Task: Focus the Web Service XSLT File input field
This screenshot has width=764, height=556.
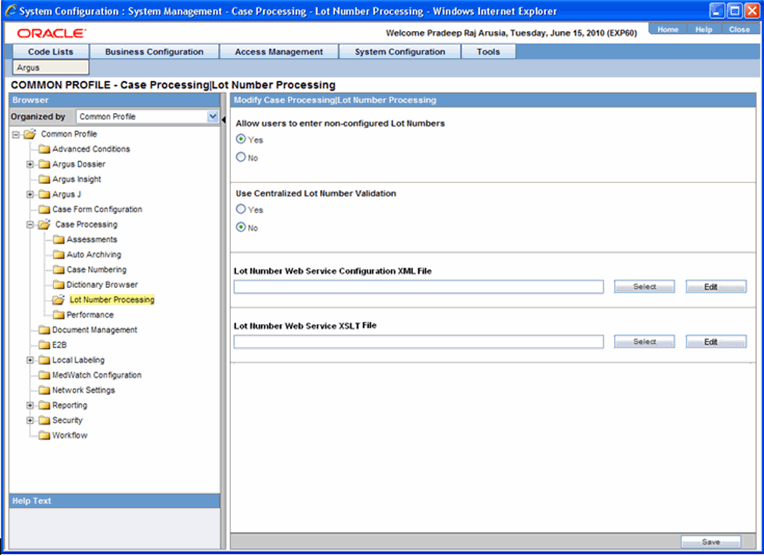Action: [419, 342]
